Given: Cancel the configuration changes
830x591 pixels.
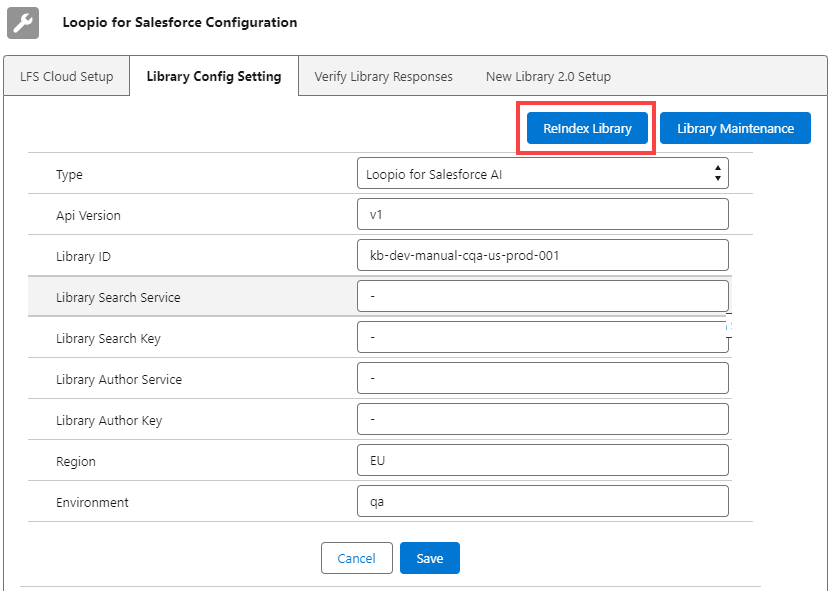Looking at the screenshot, I should click(x=357, y=558).
